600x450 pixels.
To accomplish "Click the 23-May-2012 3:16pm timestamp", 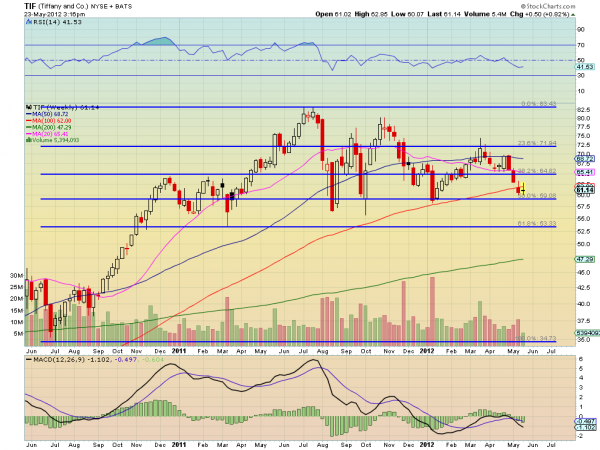I will click(x=55, y=14).
